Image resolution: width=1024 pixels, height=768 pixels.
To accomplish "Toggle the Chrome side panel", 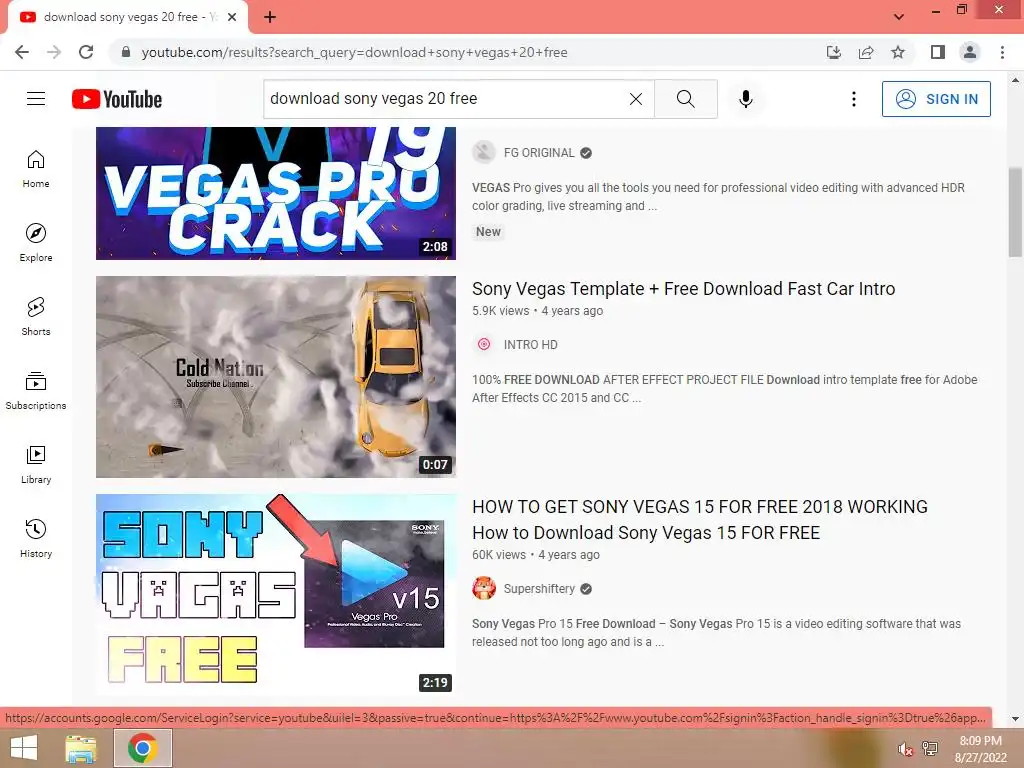I will (938, 52).
